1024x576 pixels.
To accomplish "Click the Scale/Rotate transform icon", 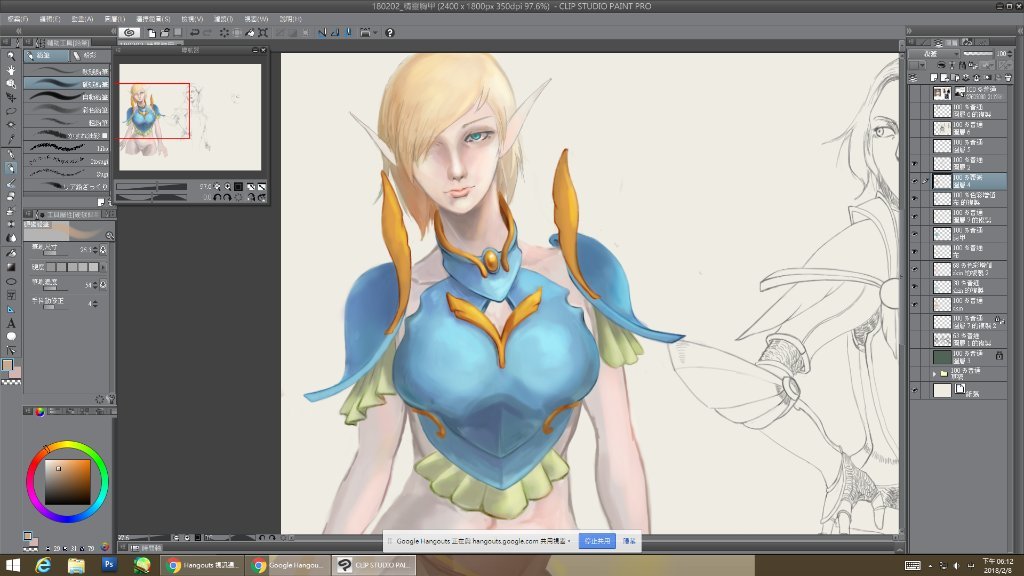I will click(263, 33).
